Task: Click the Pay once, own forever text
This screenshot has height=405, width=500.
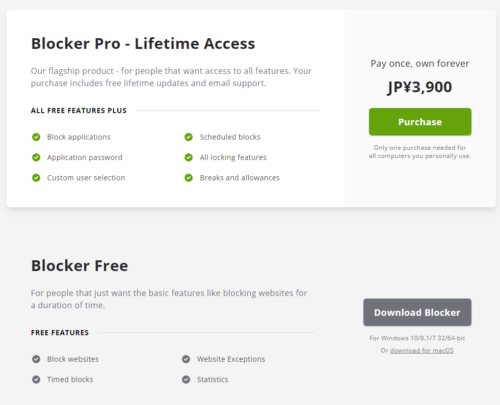Action: point(420,64)
